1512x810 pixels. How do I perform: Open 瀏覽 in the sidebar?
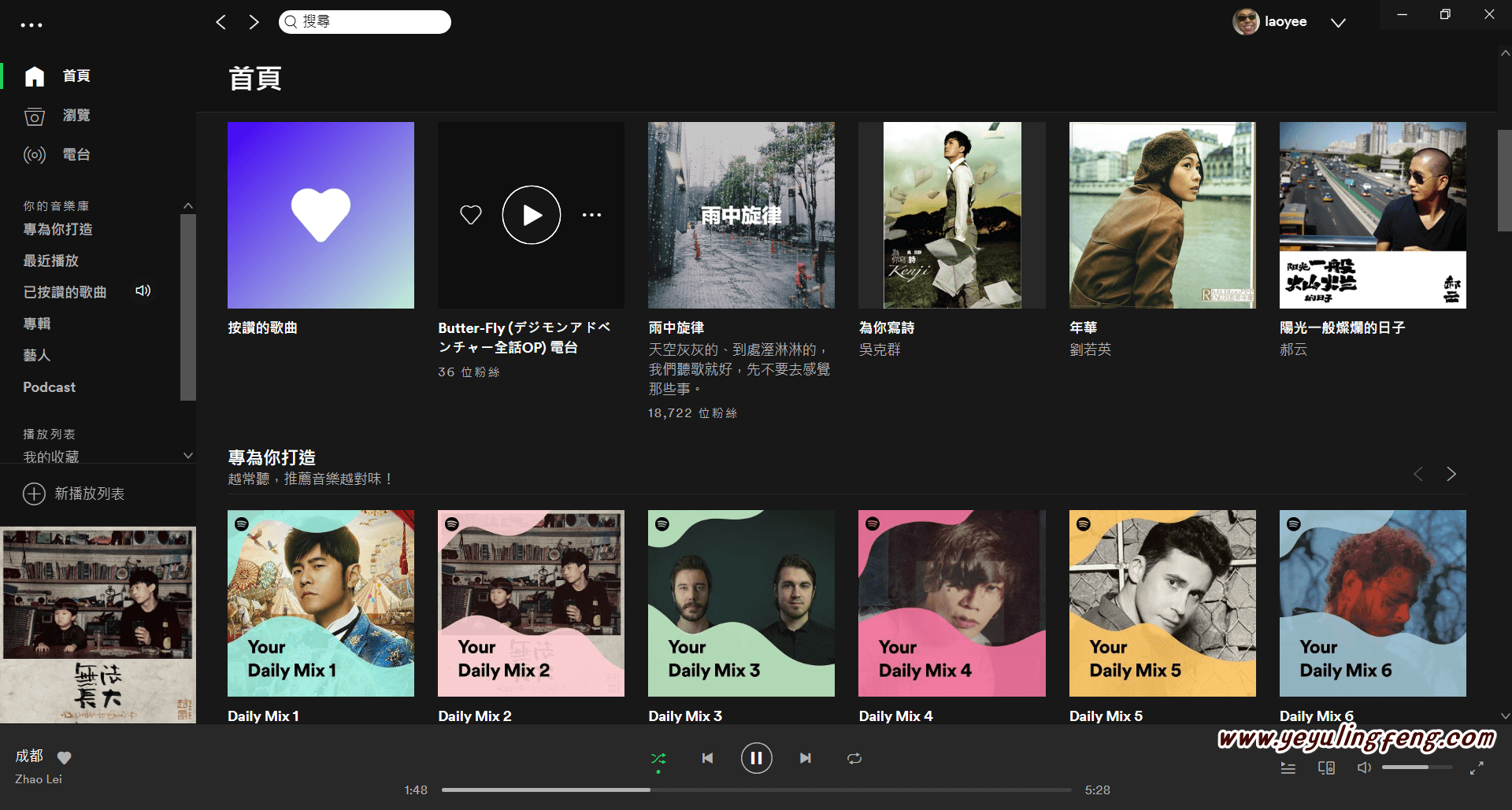76,115
